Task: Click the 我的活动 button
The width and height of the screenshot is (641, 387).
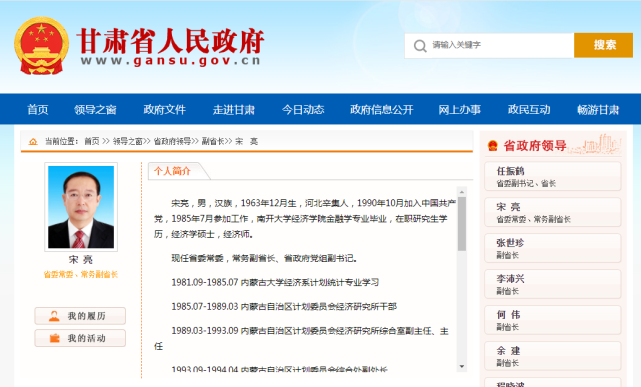Action: click(x=80, y=338)
